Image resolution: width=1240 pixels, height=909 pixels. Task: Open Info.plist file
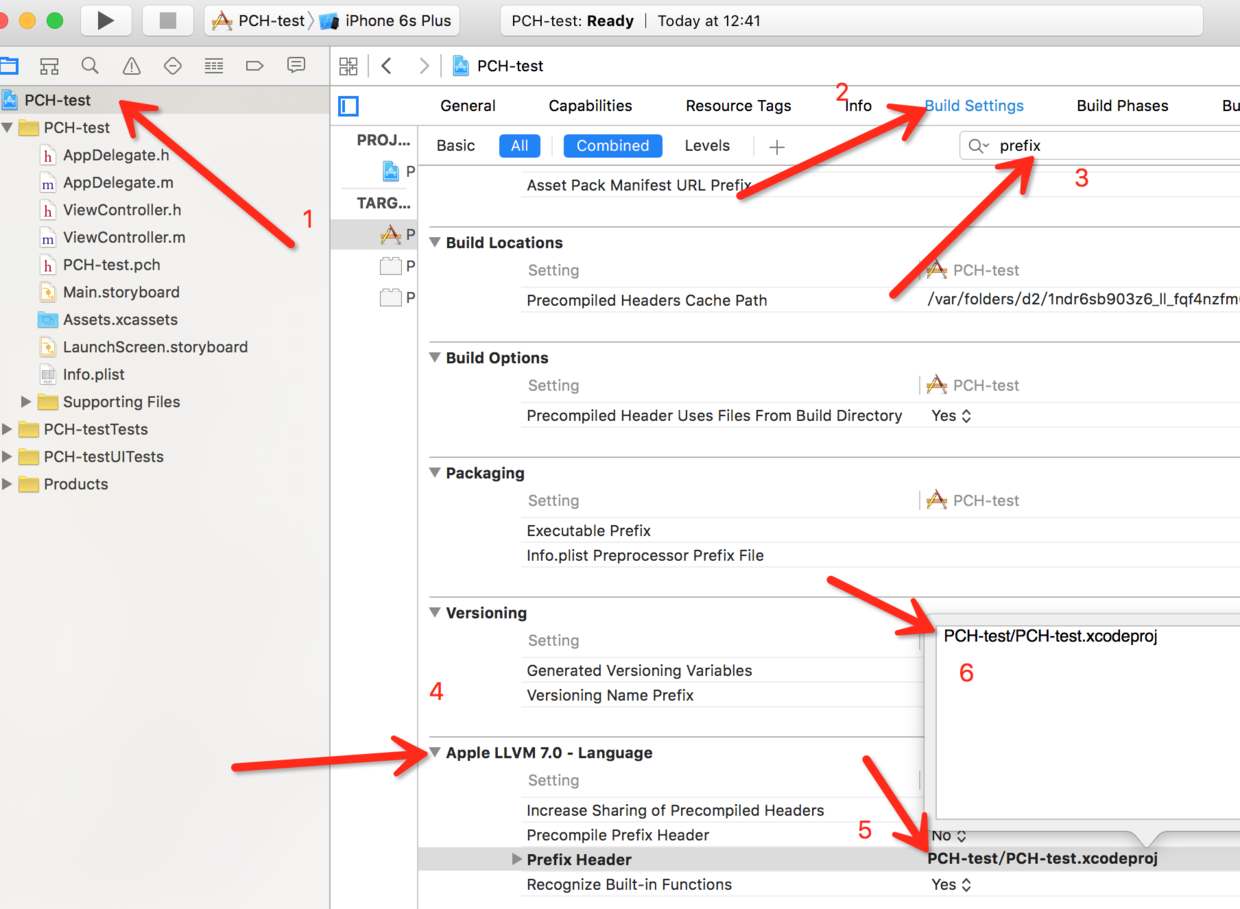(94, 375)
